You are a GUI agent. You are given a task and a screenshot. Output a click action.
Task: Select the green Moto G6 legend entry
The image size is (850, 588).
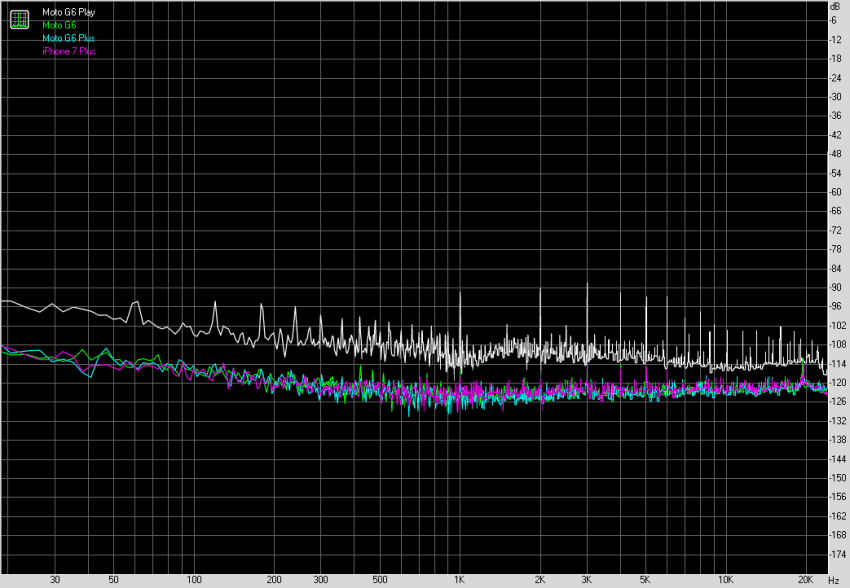tap(59, 25)
